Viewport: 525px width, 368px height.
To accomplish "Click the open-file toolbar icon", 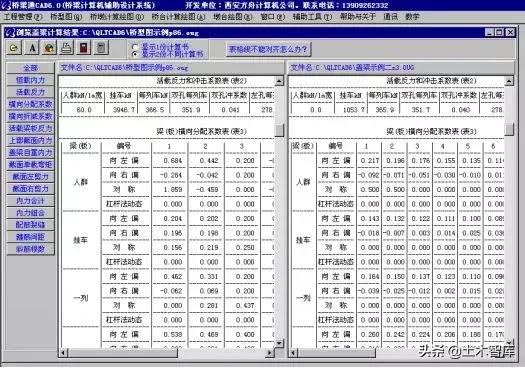I will coord(14,48).
